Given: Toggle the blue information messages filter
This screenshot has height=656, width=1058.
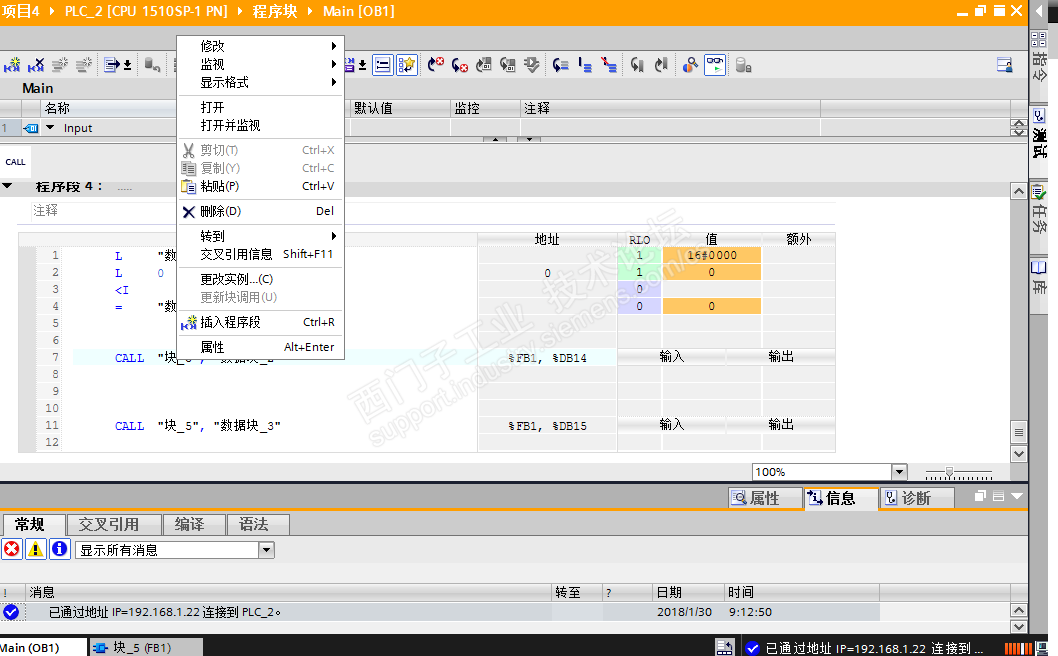Looking at the screenshot, I should [x=59, y=549].
